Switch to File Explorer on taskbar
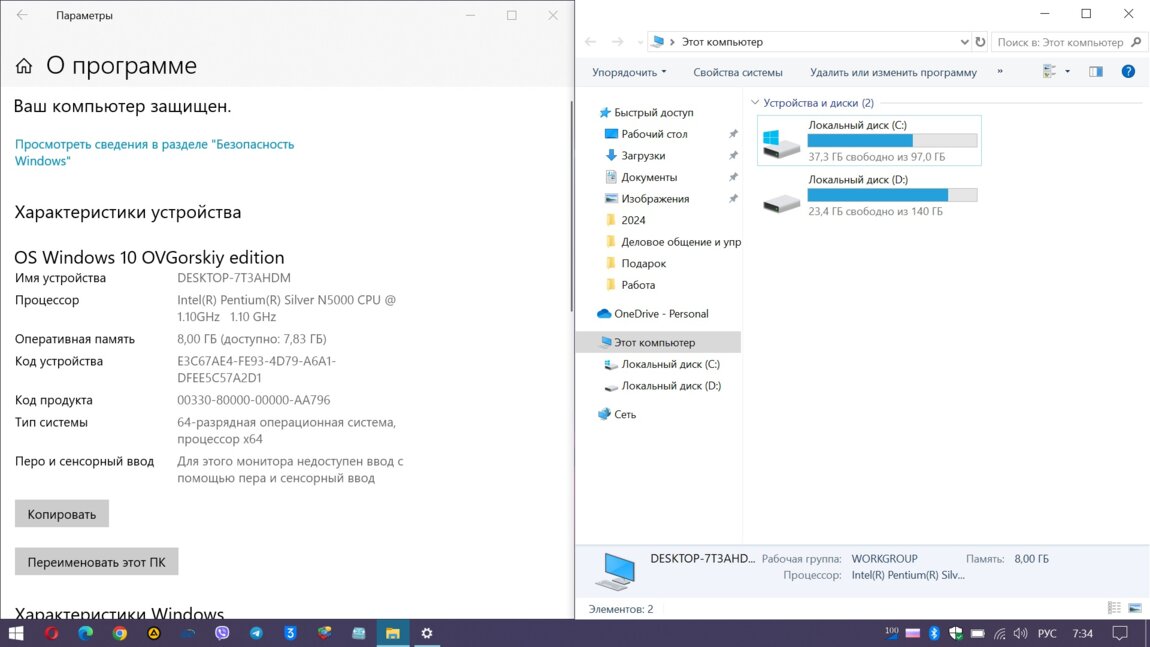 pyautogui.click(x=392, y=633)
